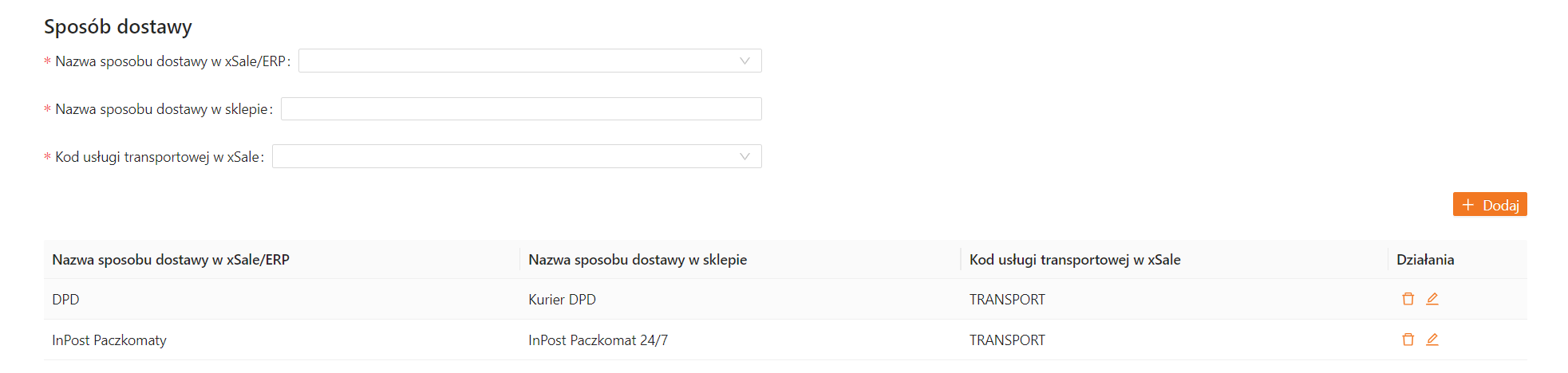The width and height of the screenshot is (1568, 373).
Task: Click the Sposób dostawy heading
Action: (x=118, y=27)
